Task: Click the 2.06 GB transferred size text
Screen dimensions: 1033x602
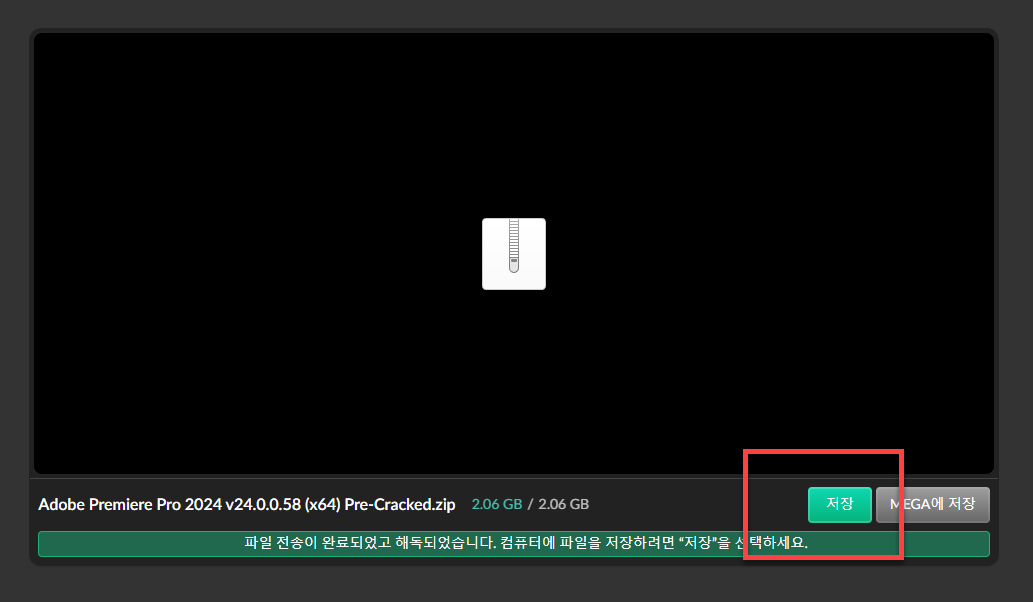Action: [x=497, y=505]
